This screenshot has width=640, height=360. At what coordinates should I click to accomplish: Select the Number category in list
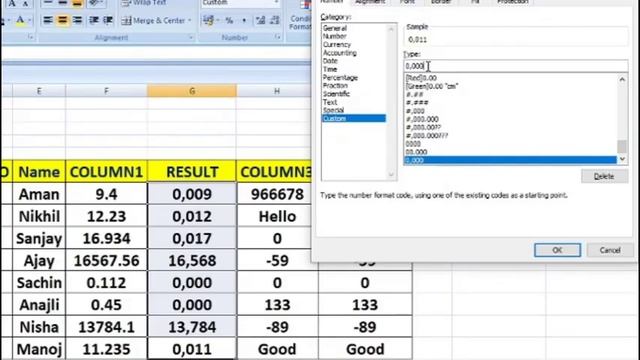click(334, 36)
